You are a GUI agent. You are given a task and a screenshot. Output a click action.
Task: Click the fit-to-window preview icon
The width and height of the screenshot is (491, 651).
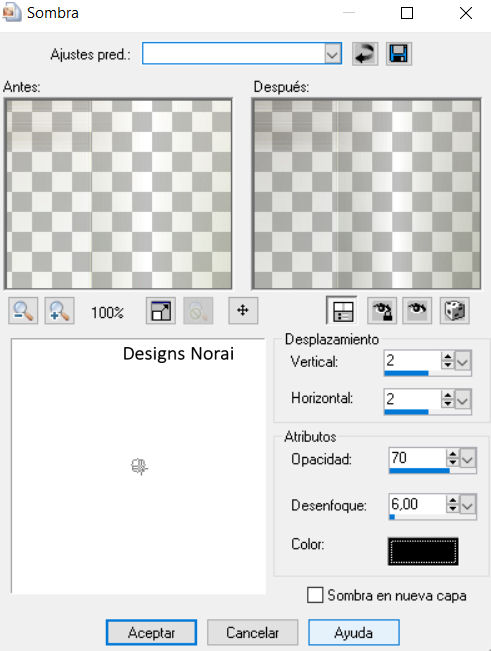click(161, 311)
